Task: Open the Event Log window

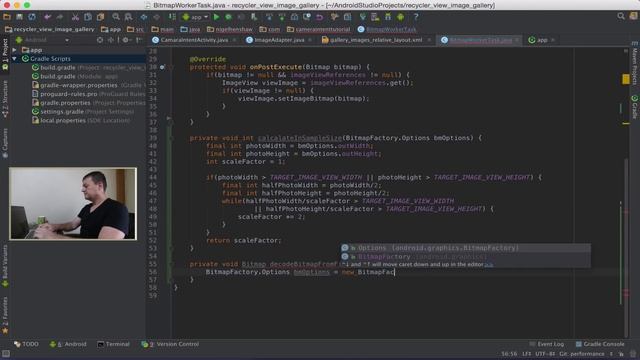Action: (547, 344)
